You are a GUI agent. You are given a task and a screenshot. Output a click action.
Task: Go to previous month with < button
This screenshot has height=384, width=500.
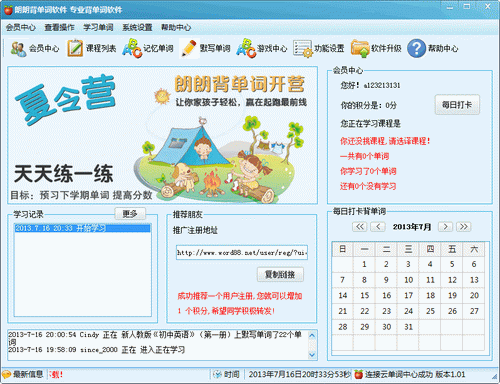coord(378,227)
